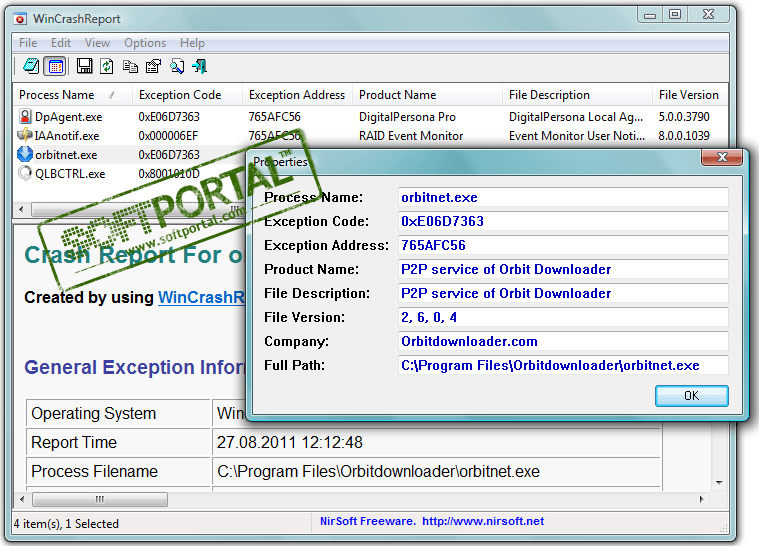The image size is (759, 546).
Task: Click the 'Process Filename' table cell
Action: pyautogui.click(x=118, y=471)
